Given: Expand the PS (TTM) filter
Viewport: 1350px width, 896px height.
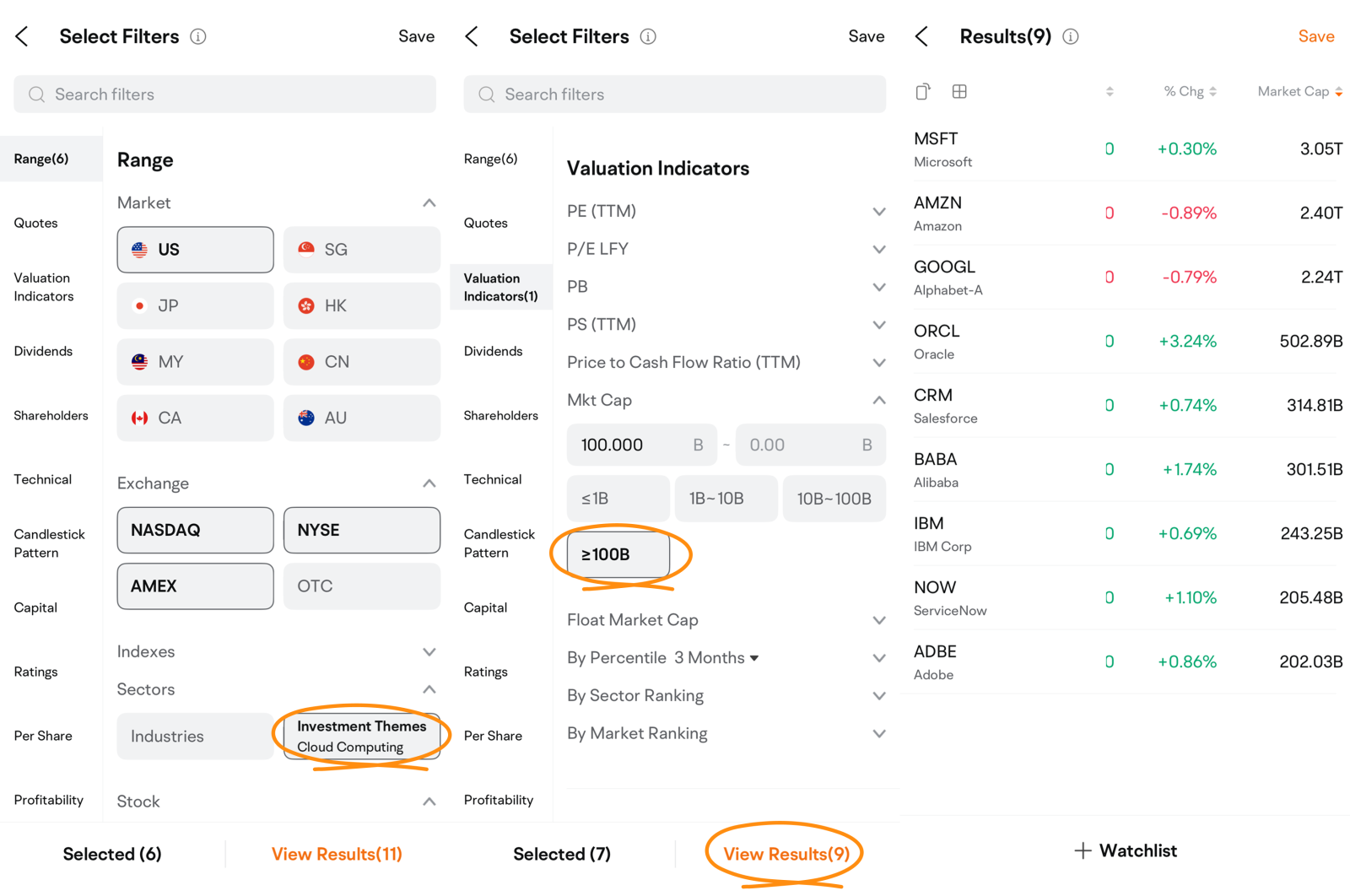Looking at the screenshot, I should (879, 325).
